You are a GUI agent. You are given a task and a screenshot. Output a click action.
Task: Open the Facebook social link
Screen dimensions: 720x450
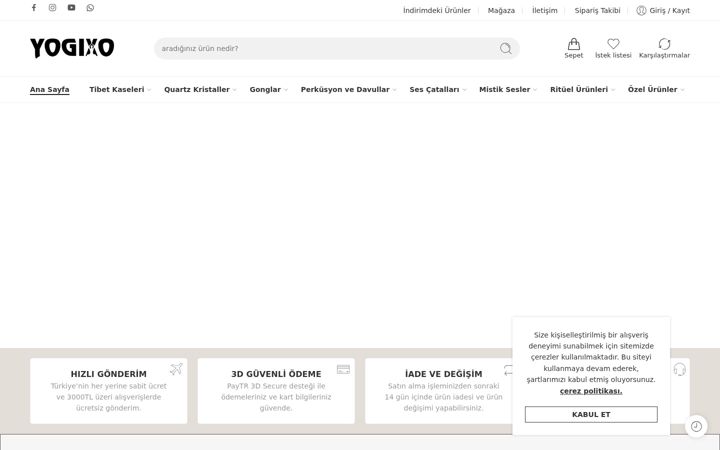pyautogui.click(x=34, y=8)
